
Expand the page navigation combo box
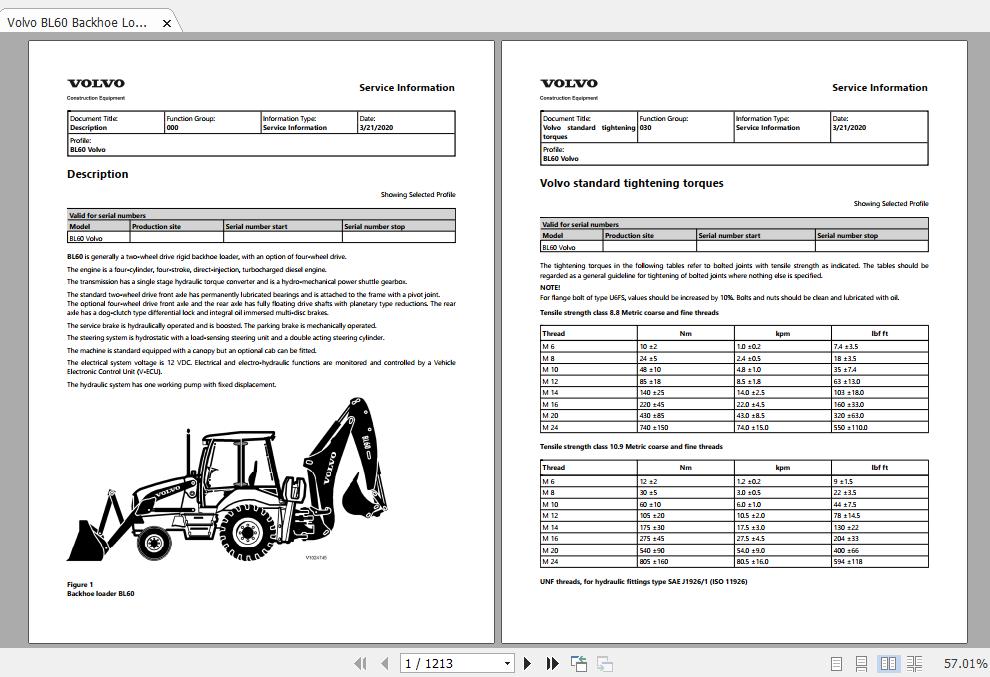[507, 663]
